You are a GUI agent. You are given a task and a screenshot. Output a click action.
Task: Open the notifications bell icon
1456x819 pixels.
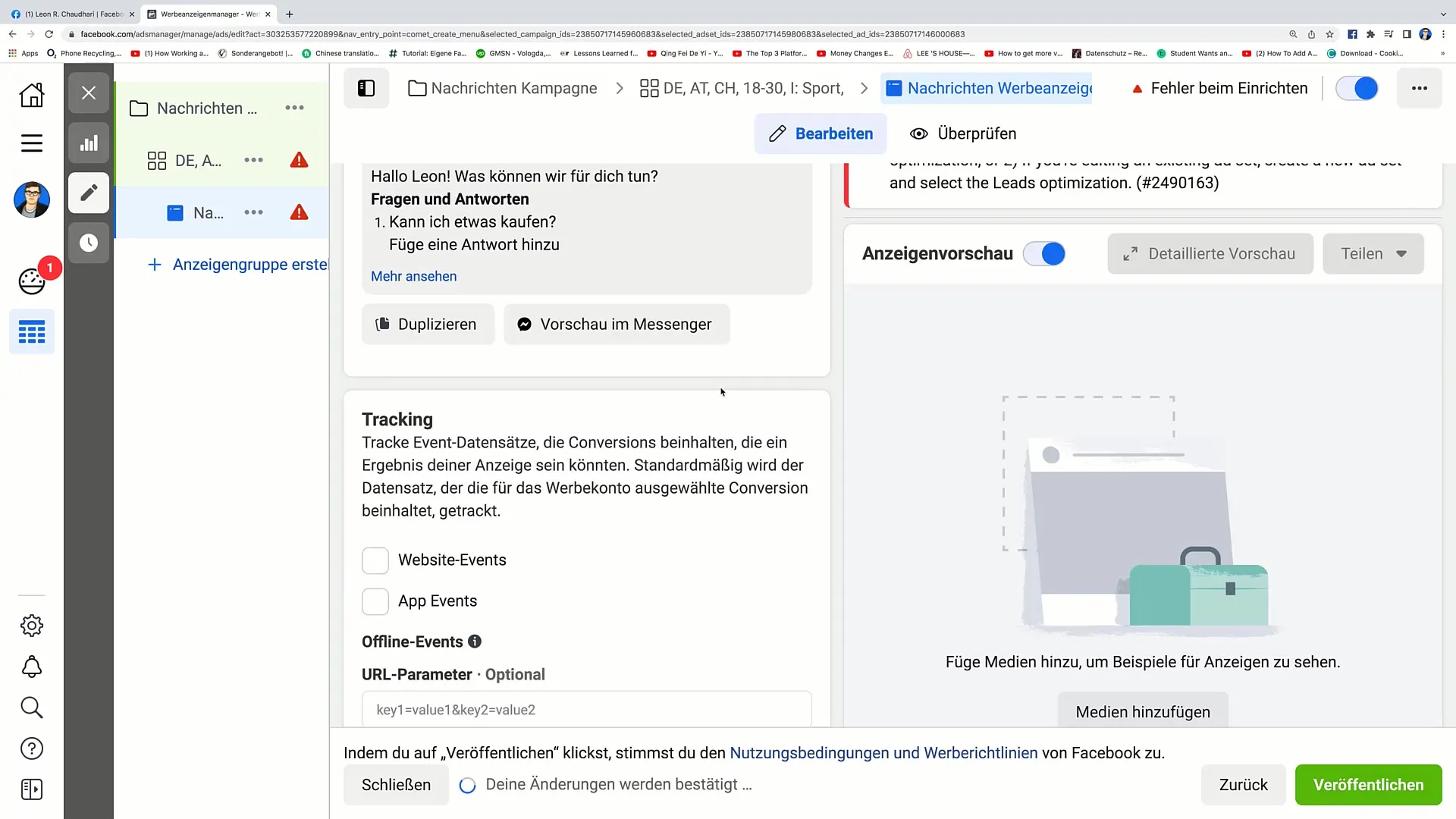click(32, 667)
